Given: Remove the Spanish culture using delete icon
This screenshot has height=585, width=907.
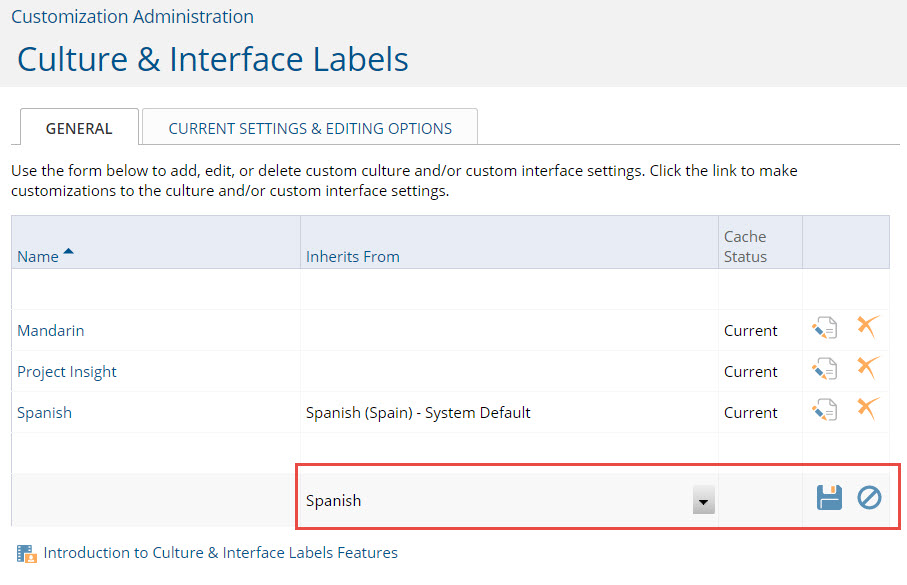Looking at the screenshot, I should pos(868,409).
